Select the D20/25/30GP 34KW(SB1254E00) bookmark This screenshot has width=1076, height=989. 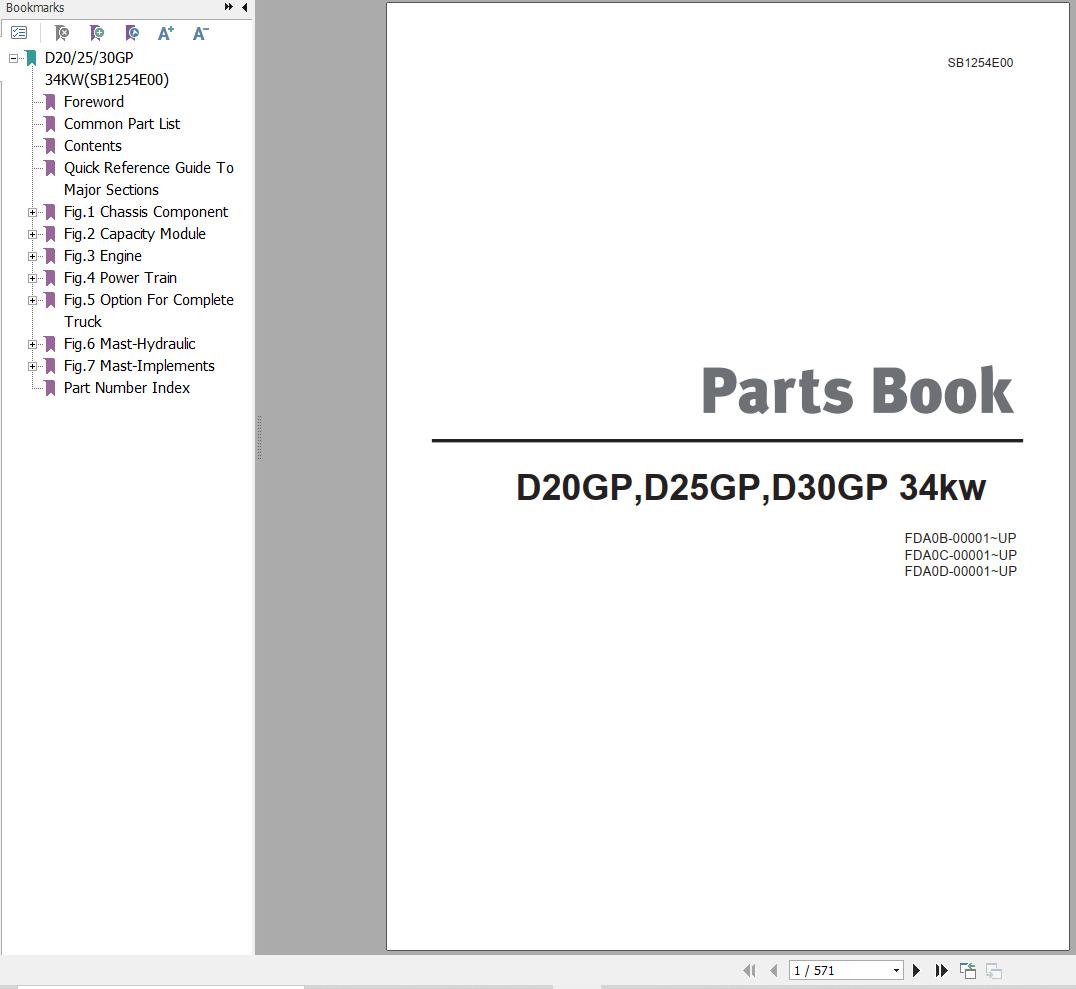(x=106, y=69)
